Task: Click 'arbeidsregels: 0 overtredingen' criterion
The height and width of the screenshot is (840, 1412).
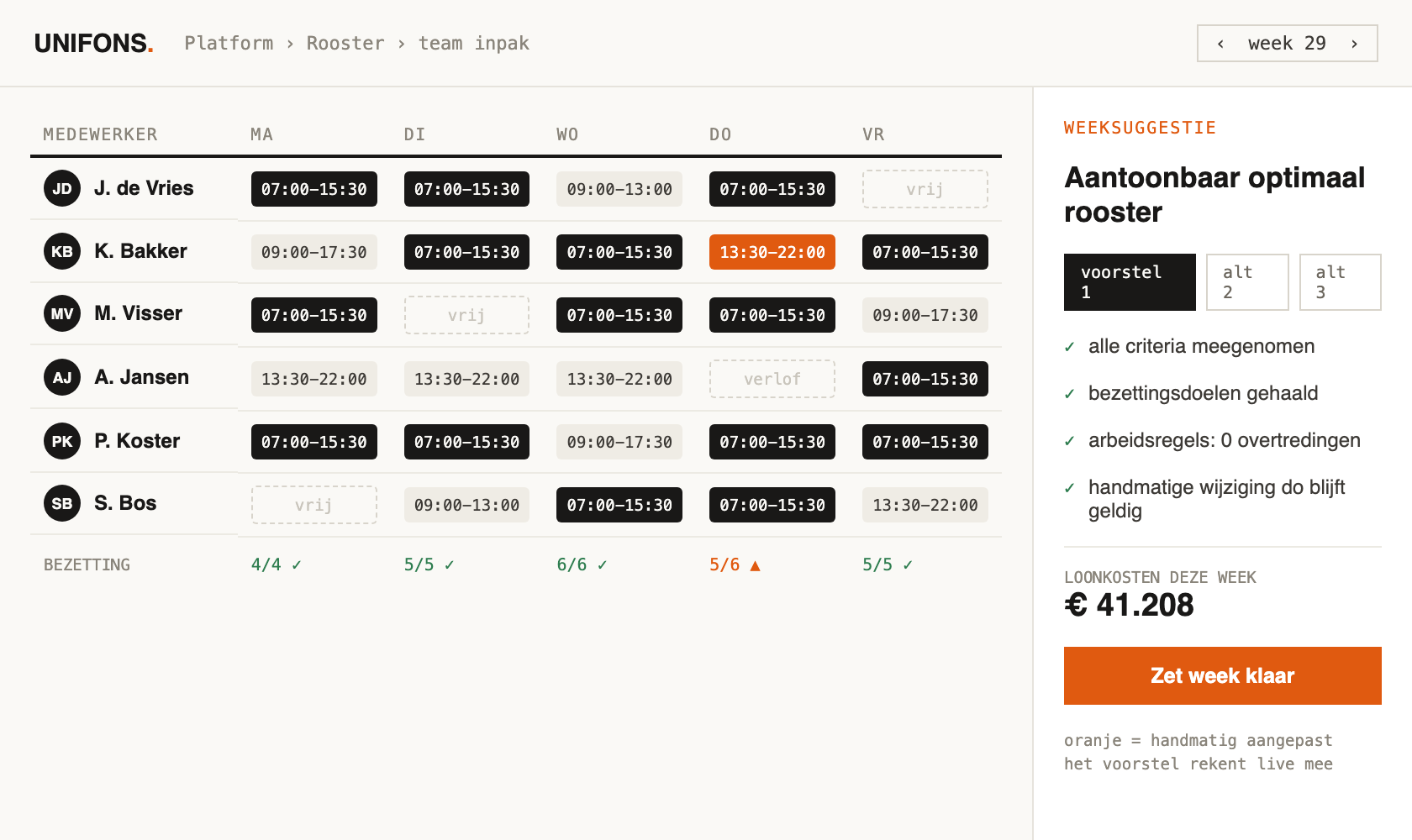Action: [1224, 440]
